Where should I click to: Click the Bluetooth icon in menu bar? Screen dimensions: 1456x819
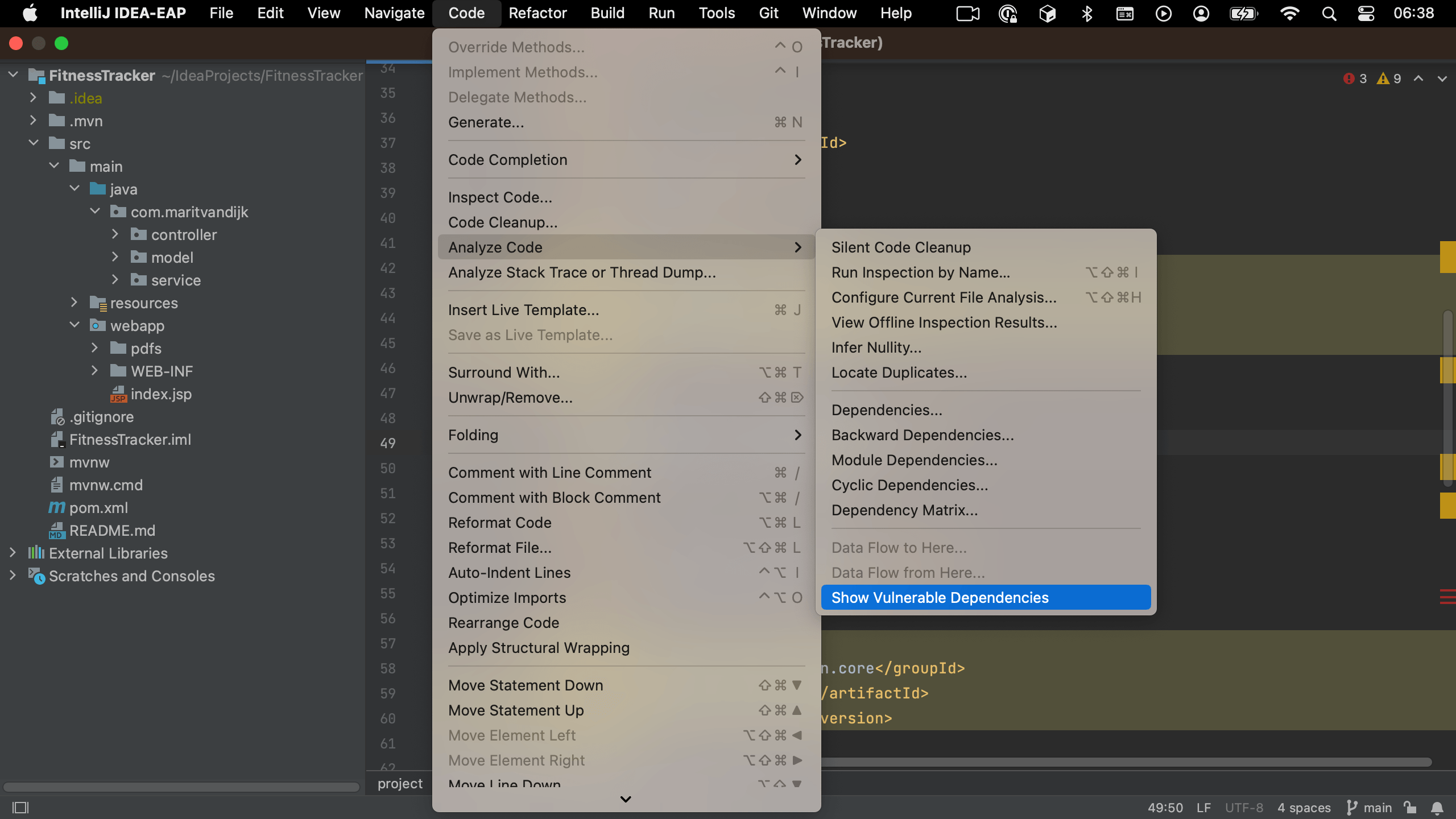1087,13
